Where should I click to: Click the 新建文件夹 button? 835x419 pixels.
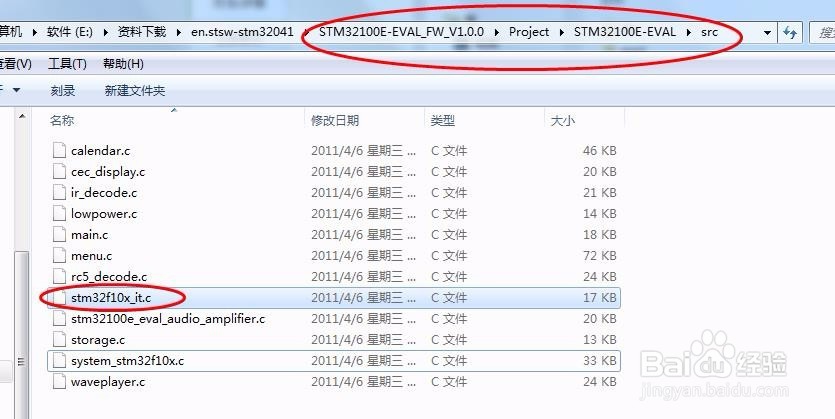click(135, 91)
